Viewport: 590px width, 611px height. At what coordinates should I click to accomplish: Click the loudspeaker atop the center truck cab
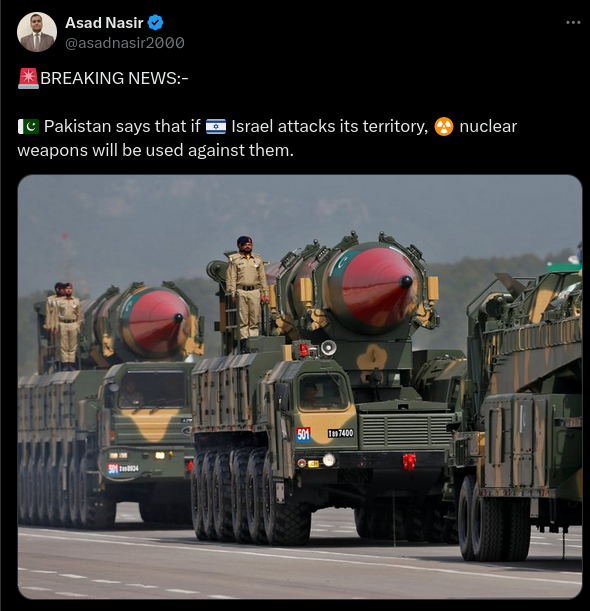329,348
